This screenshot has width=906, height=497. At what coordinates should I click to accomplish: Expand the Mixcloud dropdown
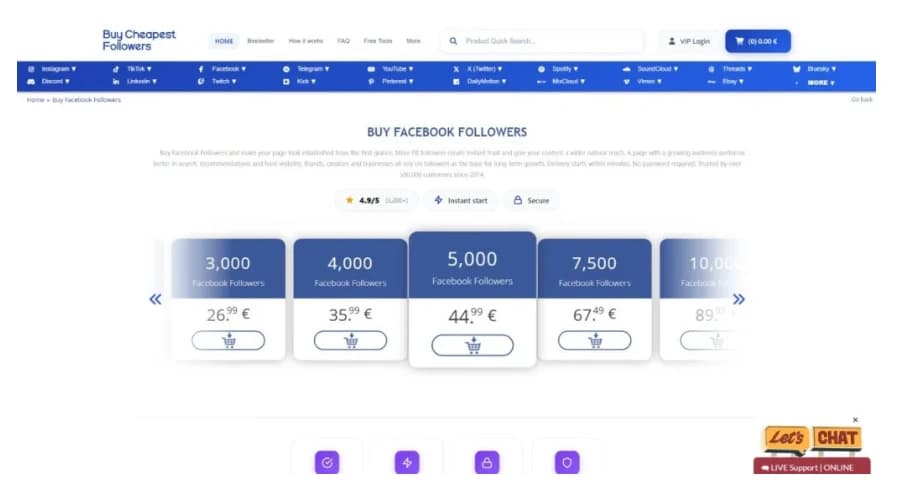click(x=569, y=81)
